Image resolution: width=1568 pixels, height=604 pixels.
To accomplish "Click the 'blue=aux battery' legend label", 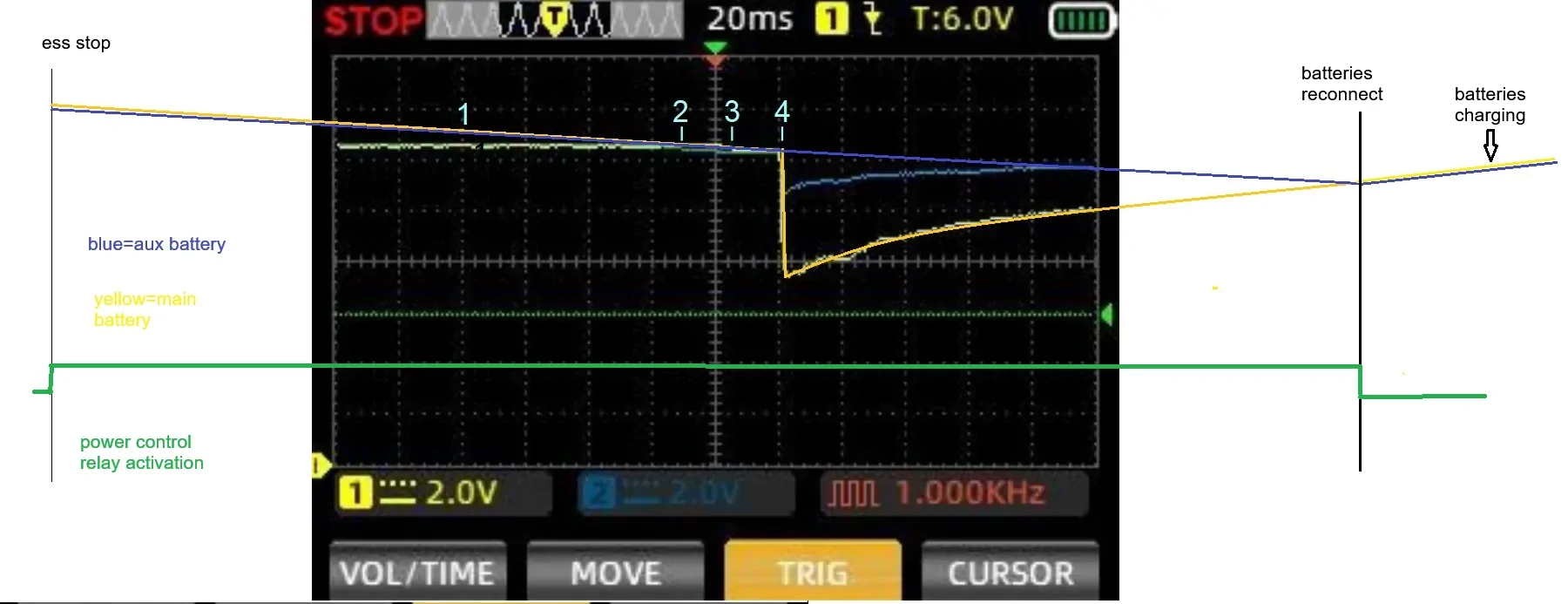I will pyautogui.click(x=157, y=244).
